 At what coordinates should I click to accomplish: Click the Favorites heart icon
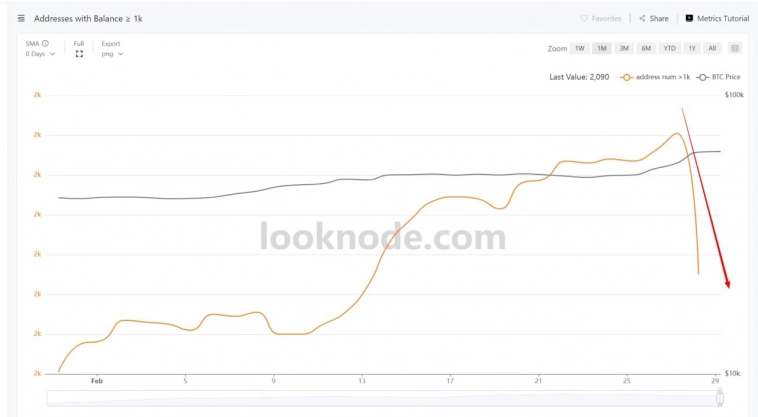[584, 18]
